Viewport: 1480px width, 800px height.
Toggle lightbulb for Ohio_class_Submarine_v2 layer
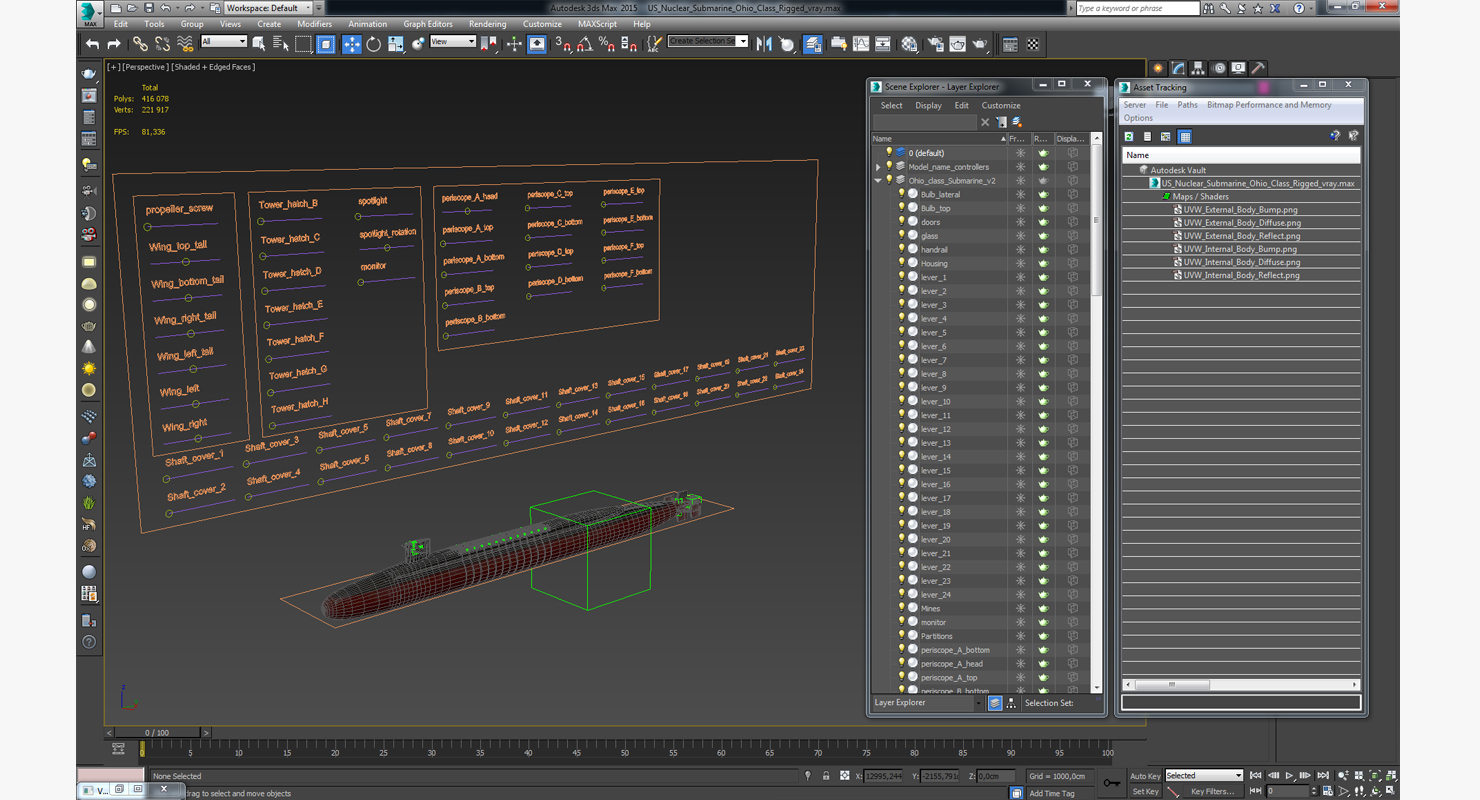[x=888, y=180]
